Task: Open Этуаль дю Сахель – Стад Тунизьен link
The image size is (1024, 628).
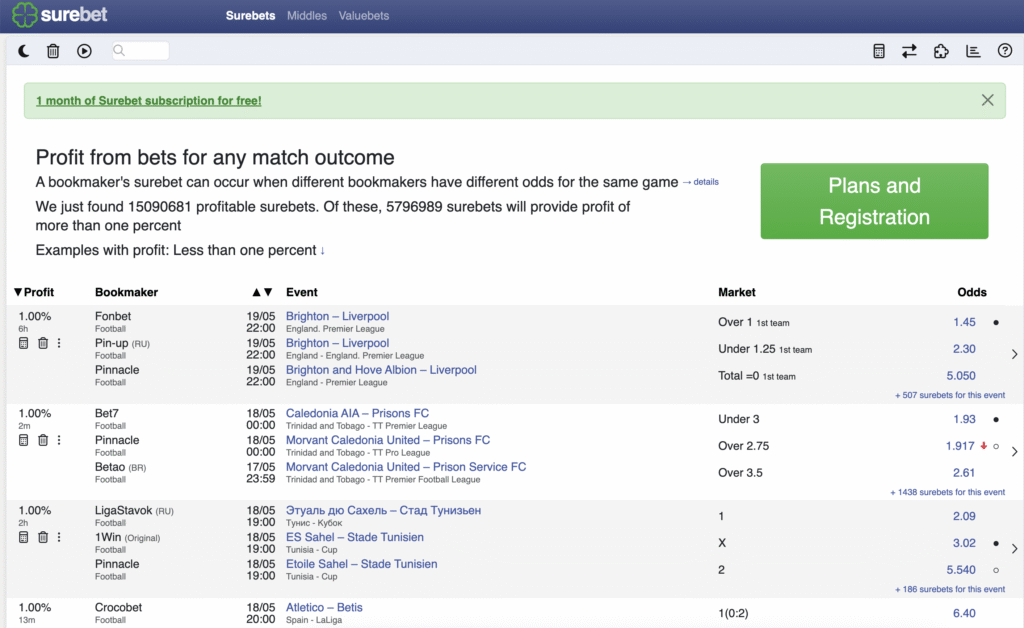Action: coord(383,510)
